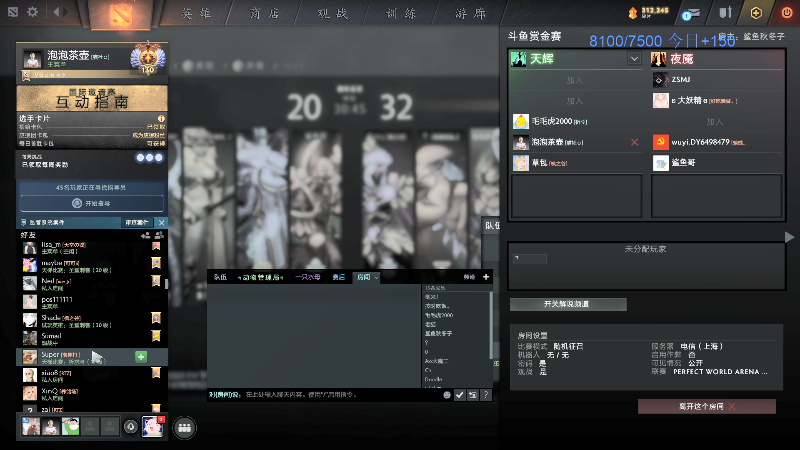Click the pop-out chat window icon
This screenshot has width=800, height=450.
(x=473, y=395)
